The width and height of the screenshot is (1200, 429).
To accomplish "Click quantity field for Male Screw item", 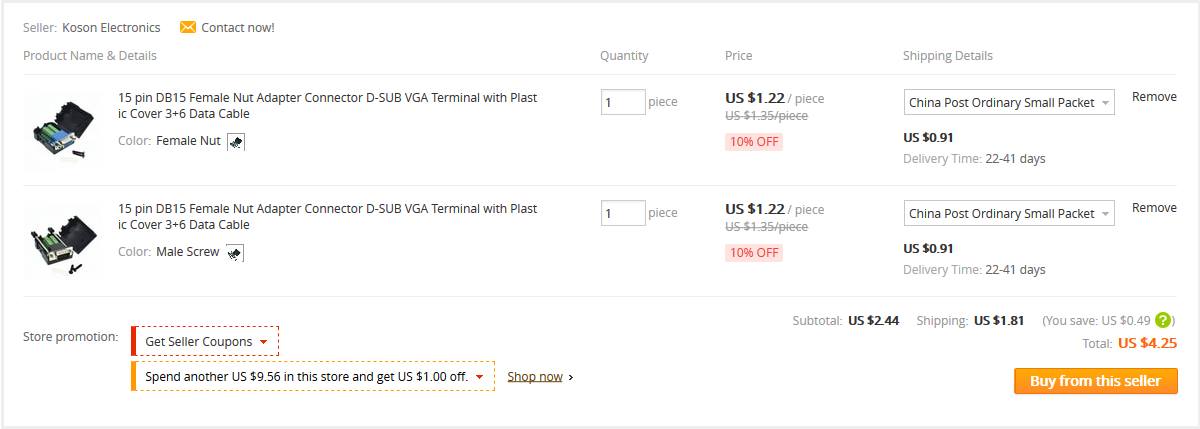I will (622, 213).
